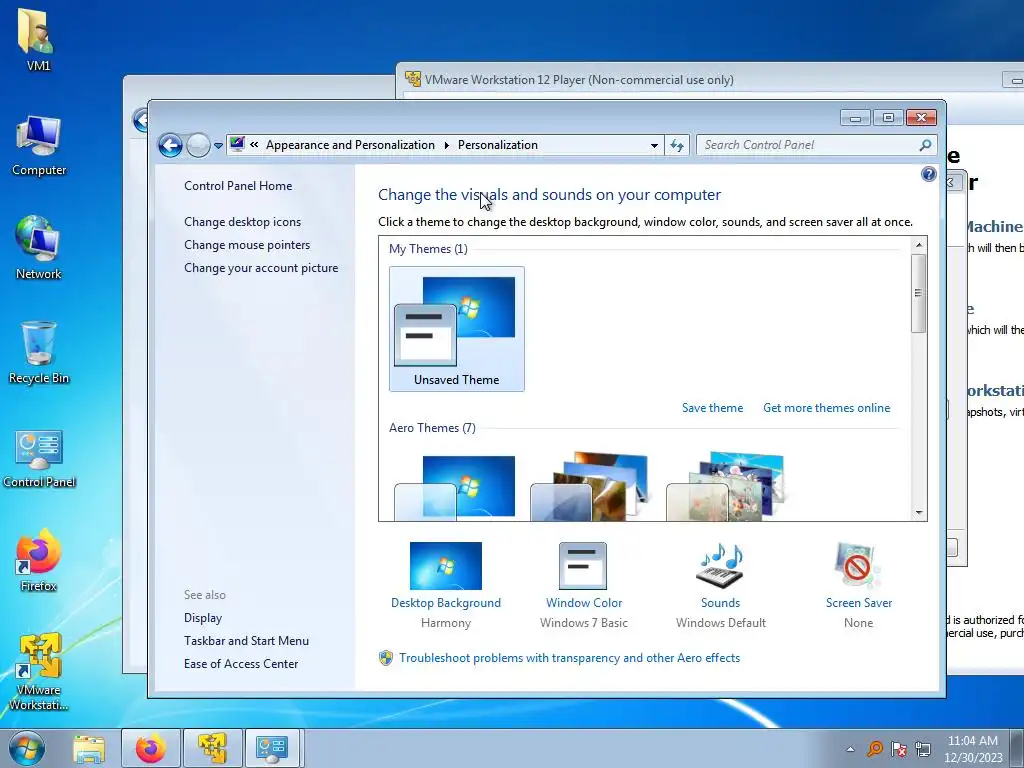Open the Computer desktop icon
The width and height of the screenshot is (1024, 768).
[39, 145]
